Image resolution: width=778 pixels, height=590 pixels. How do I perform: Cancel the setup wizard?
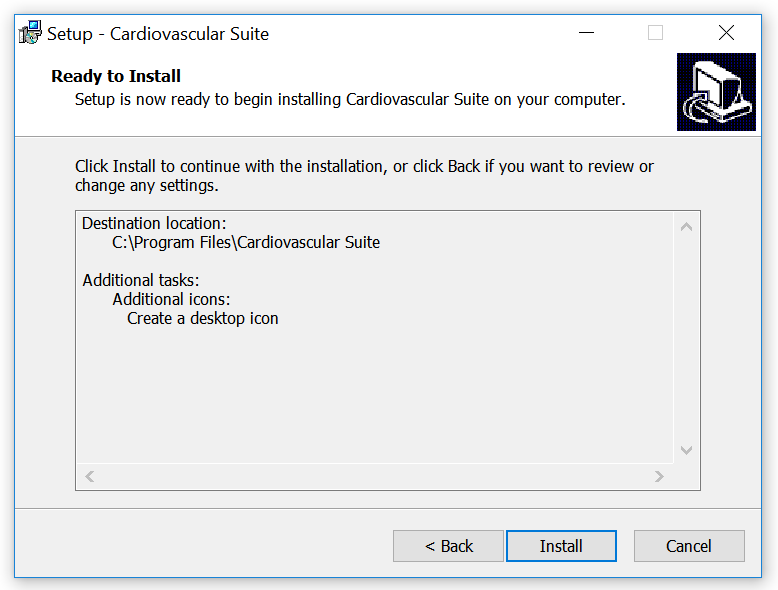[688, 546]
